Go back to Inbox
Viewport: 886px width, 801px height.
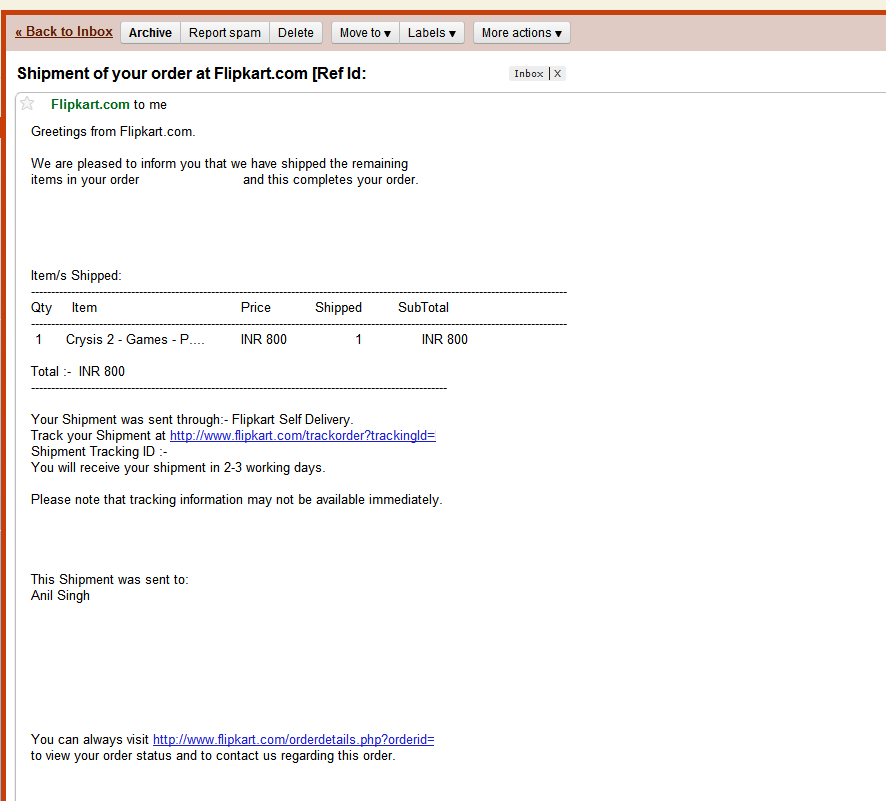(64, 32)
